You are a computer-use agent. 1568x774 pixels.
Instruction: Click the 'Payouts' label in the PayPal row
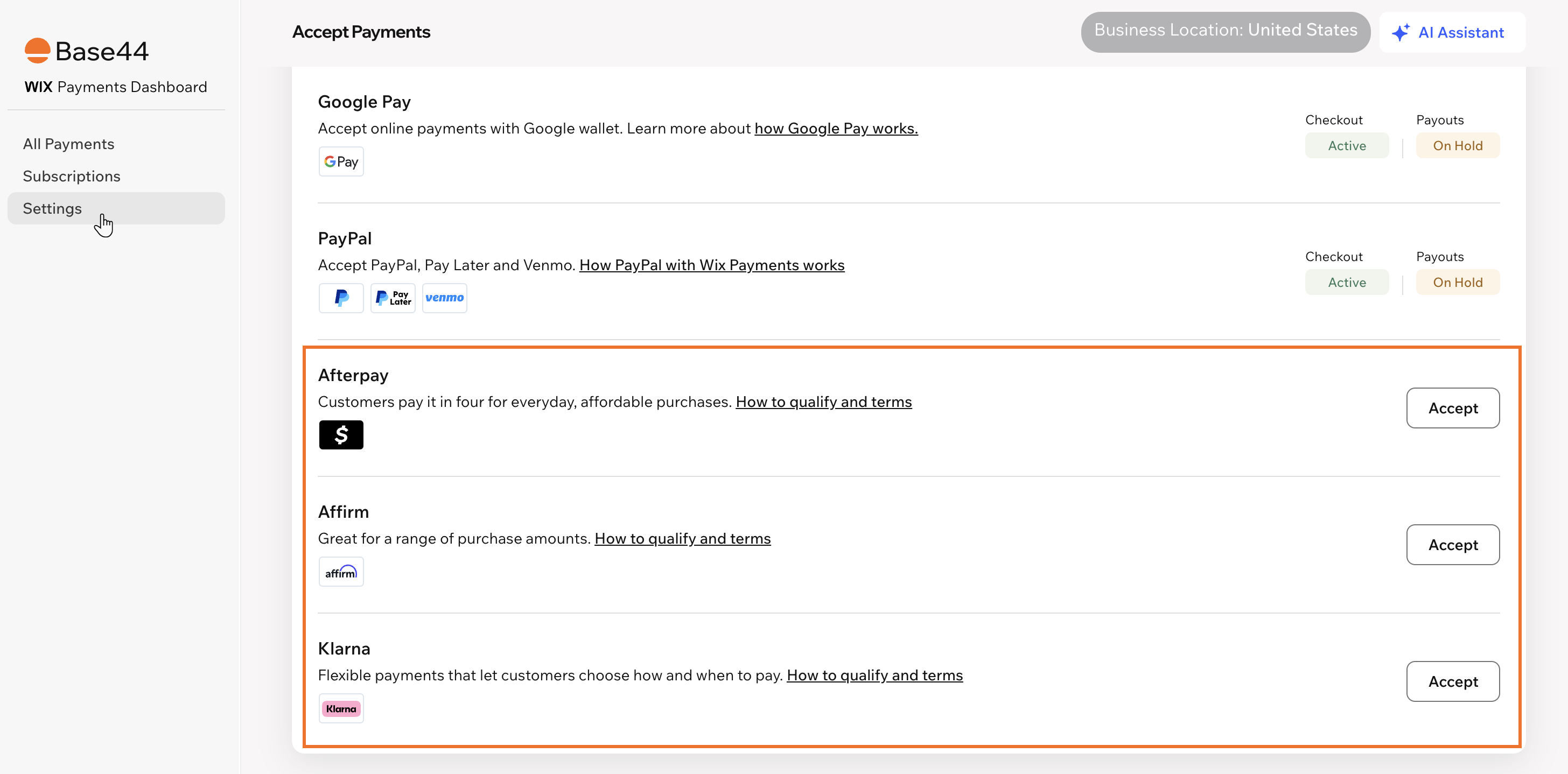[1439, 257]
